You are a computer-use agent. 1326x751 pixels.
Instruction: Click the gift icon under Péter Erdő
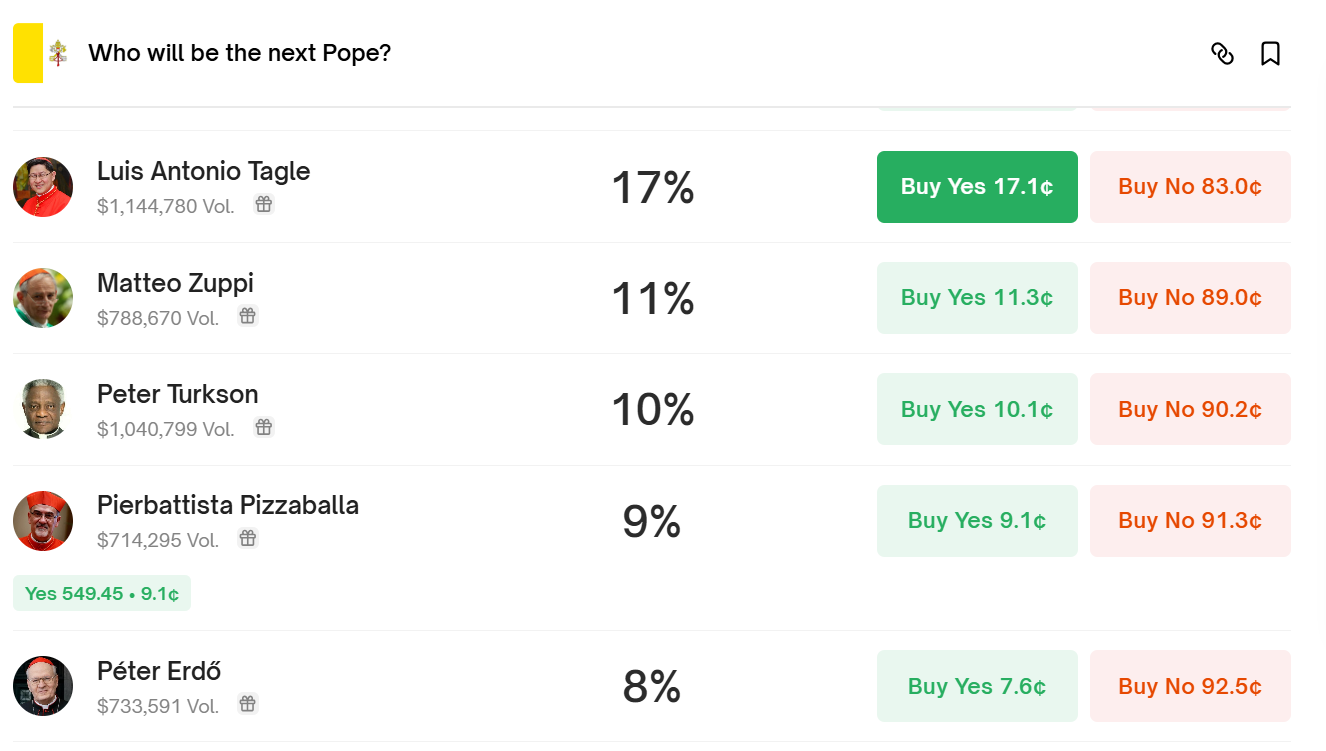(x=248, y=704)
